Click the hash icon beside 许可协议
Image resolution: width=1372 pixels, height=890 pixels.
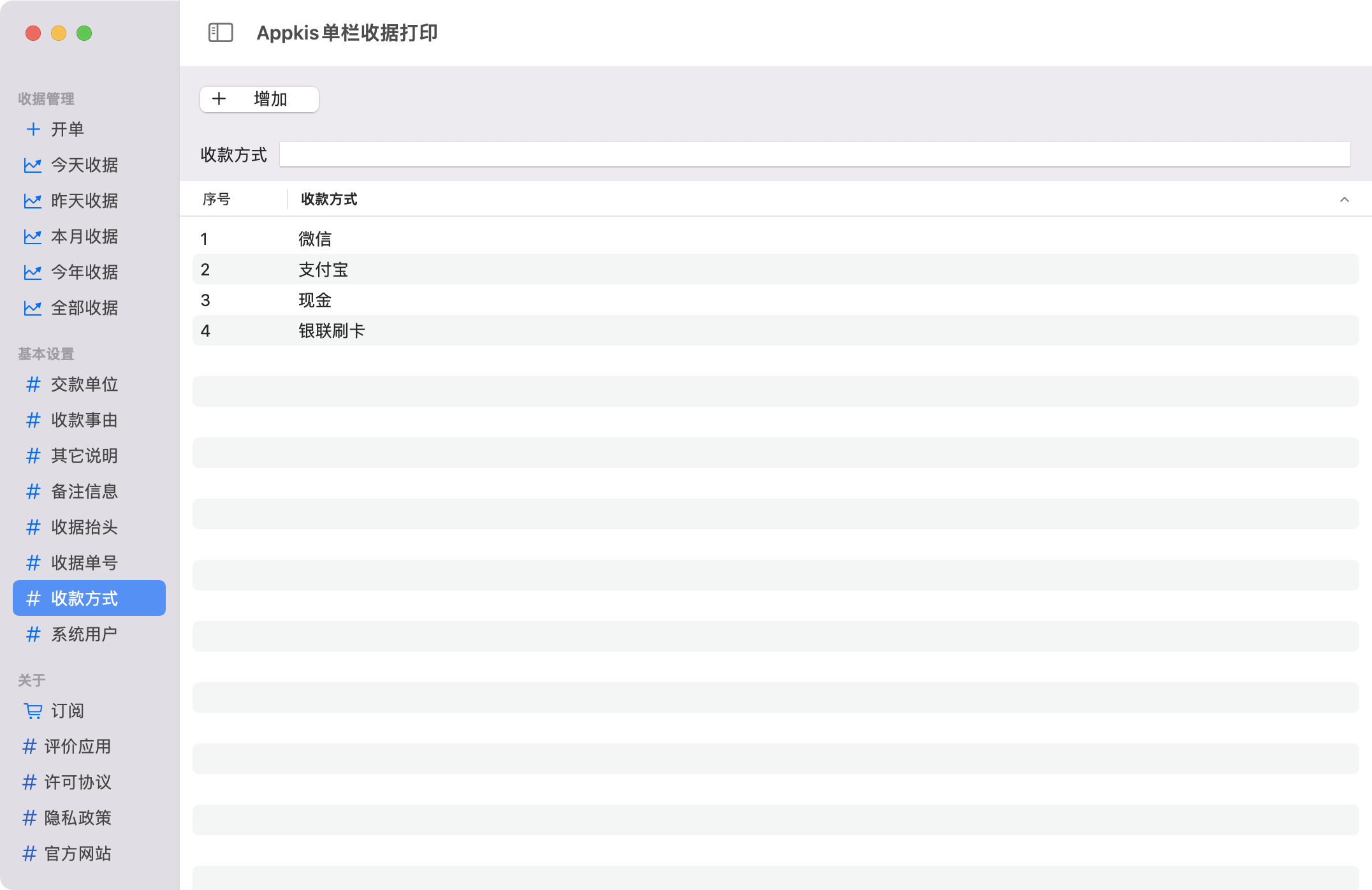coord(29,782)
